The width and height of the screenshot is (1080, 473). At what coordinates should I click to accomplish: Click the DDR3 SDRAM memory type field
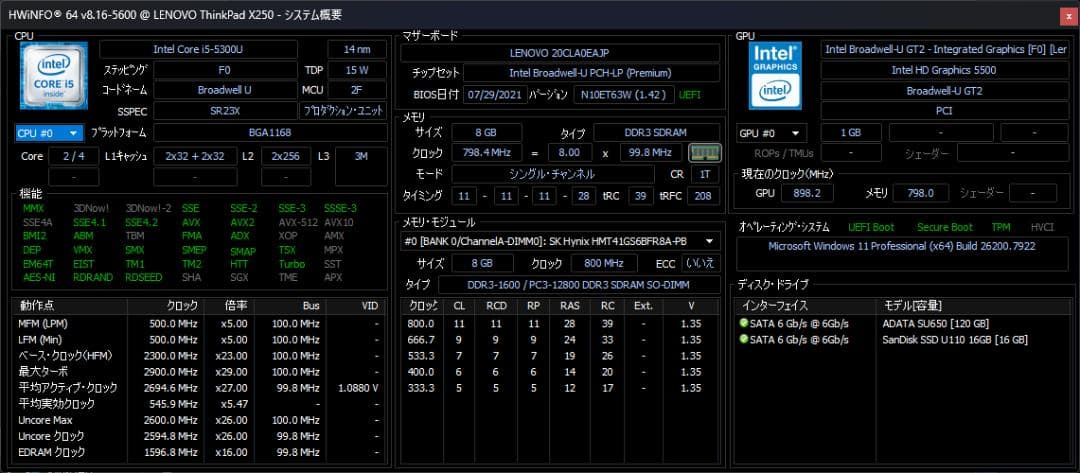coord(657,133)
